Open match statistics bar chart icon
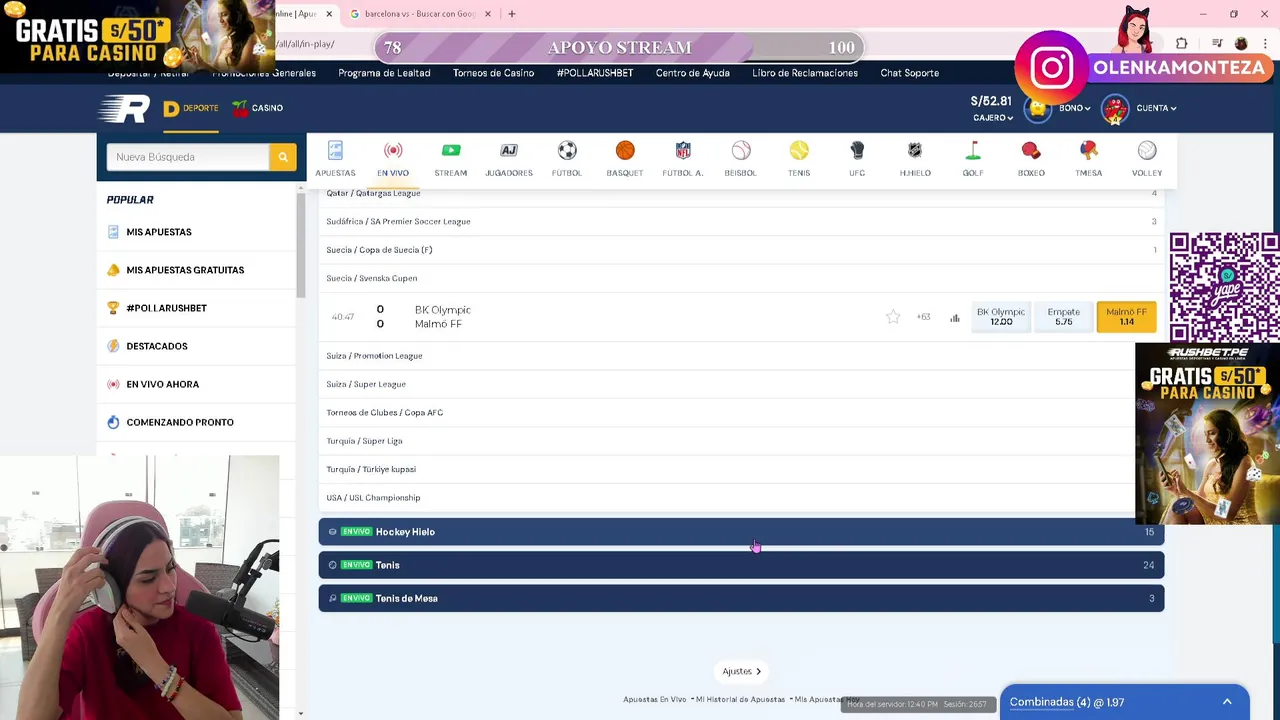 click(955, 318)
